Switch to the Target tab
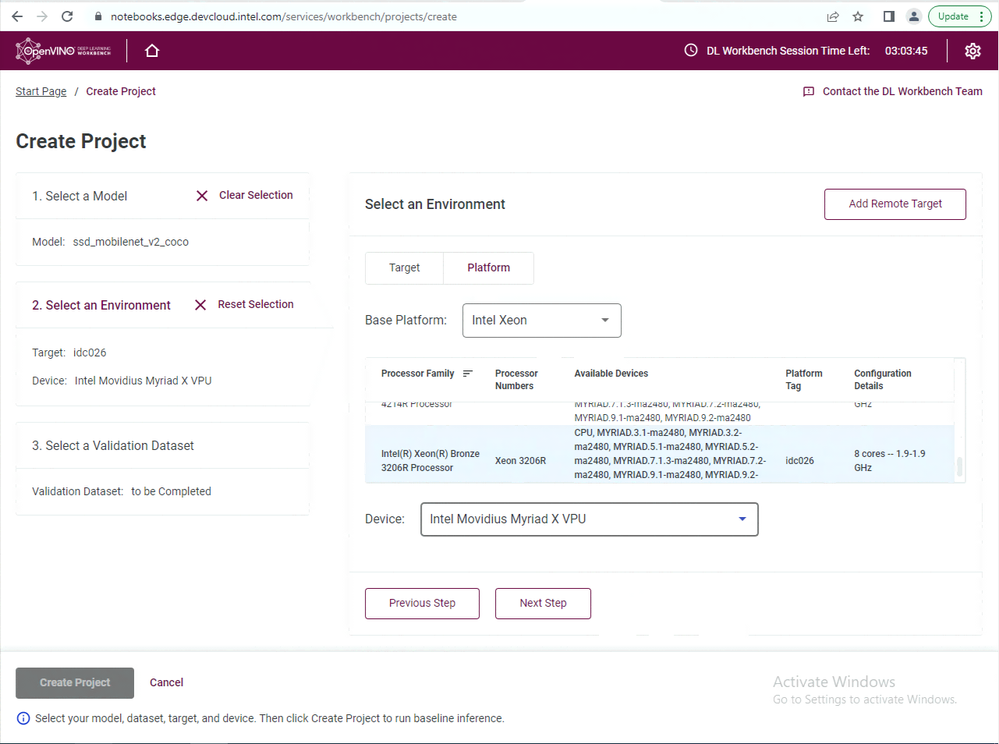 click(404, 268)
